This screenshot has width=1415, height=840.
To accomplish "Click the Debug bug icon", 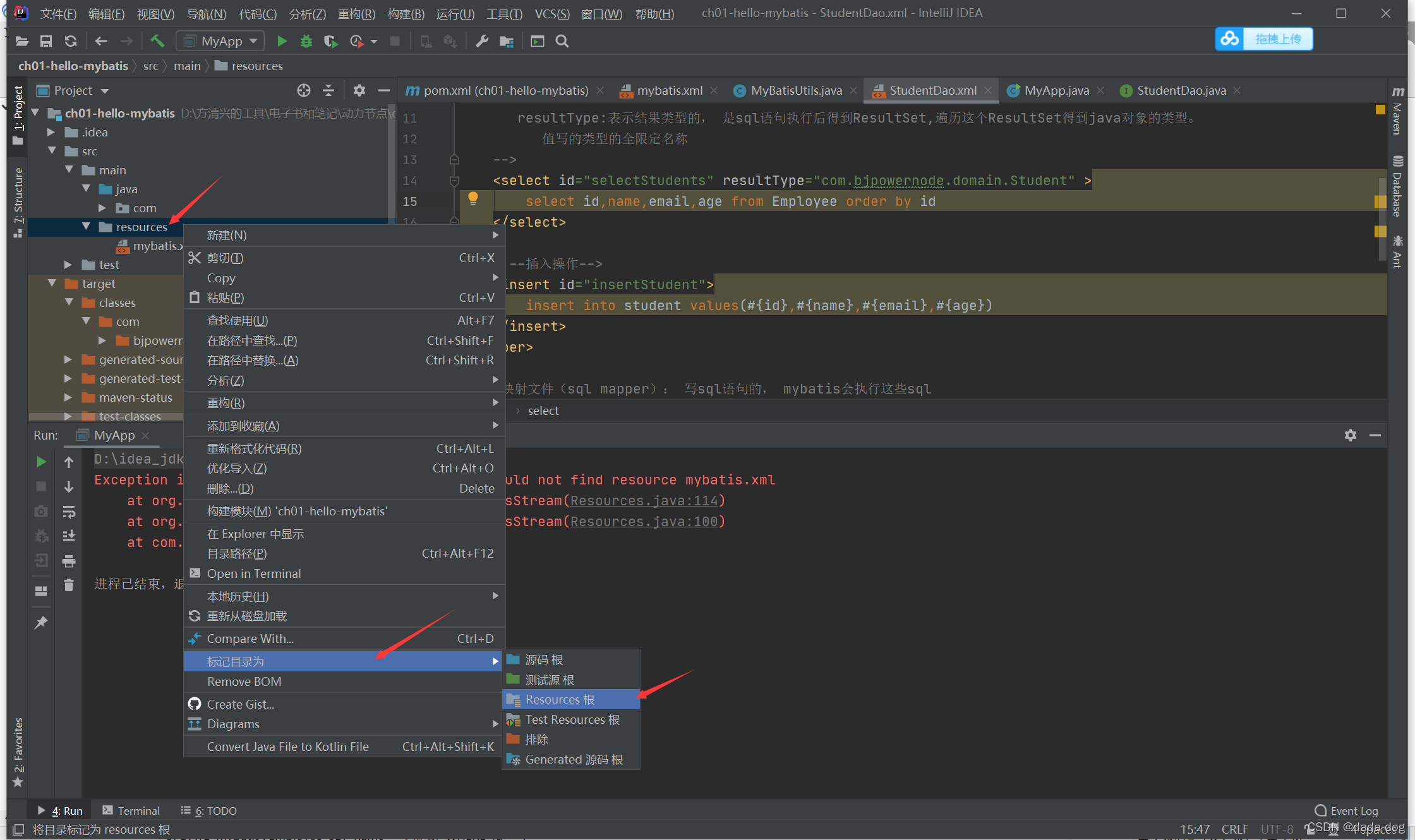I will tap(306, 41).
